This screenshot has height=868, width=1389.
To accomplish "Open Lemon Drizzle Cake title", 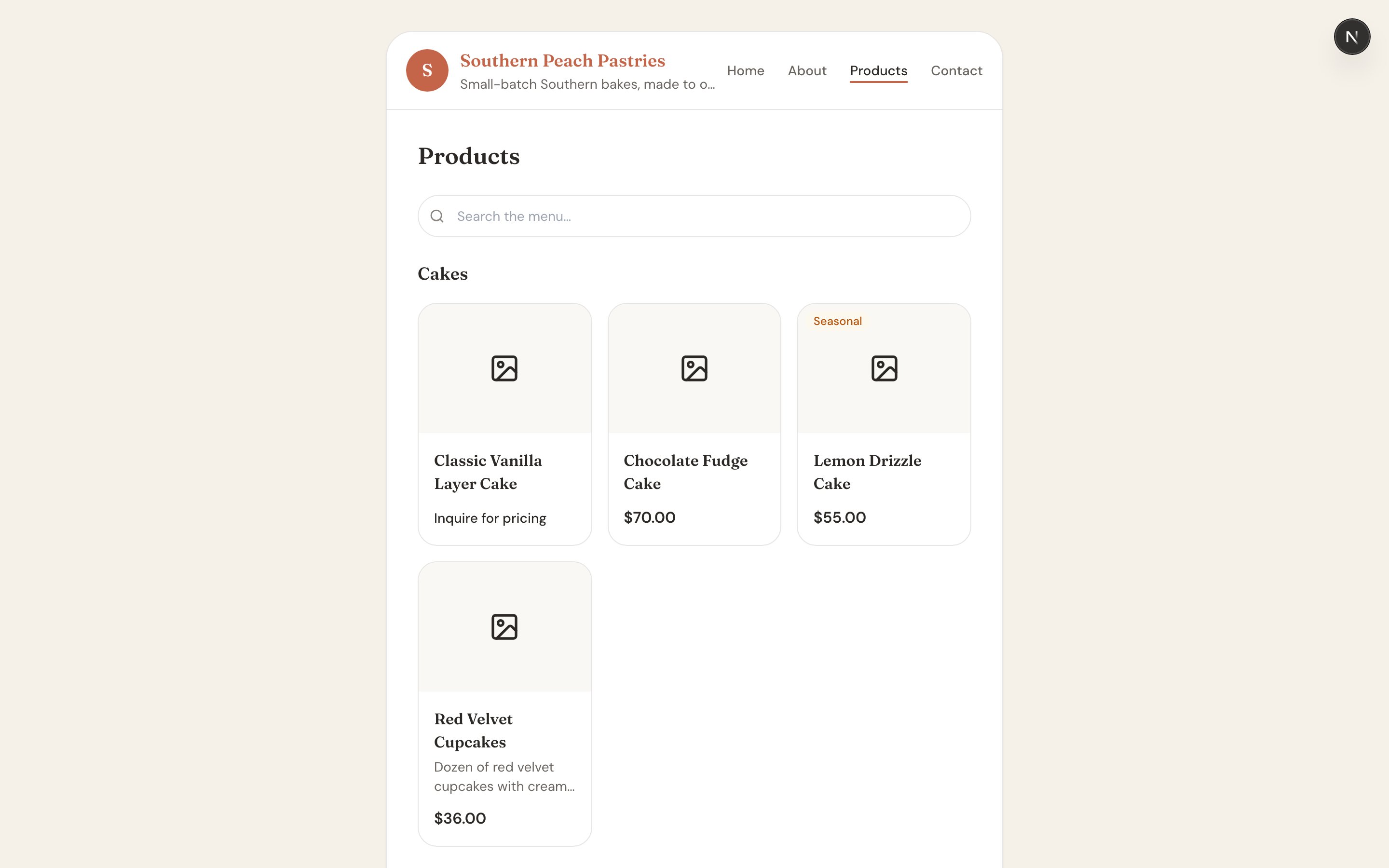I will (x=867, y=472).
